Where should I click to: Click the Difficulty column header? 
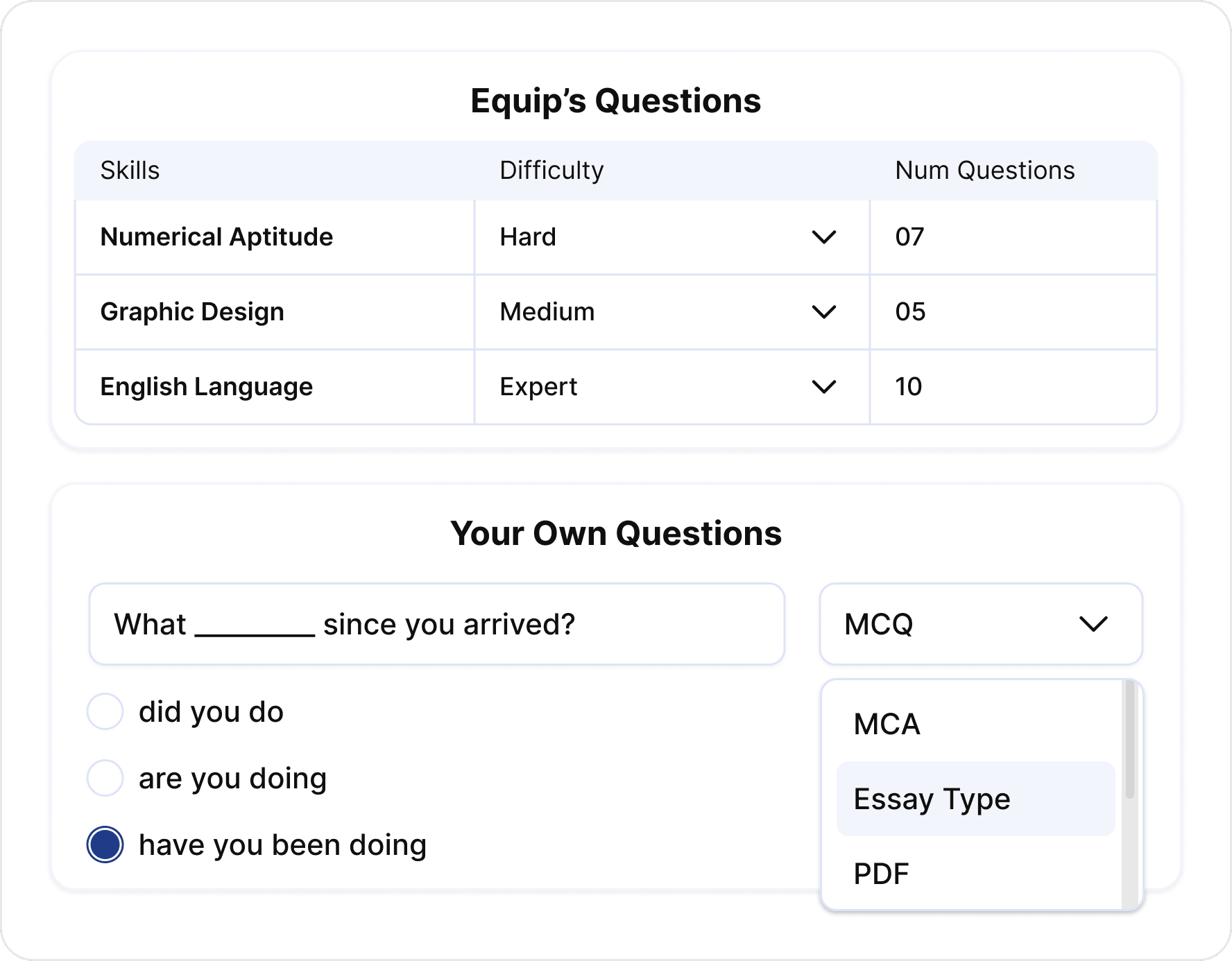551,170
